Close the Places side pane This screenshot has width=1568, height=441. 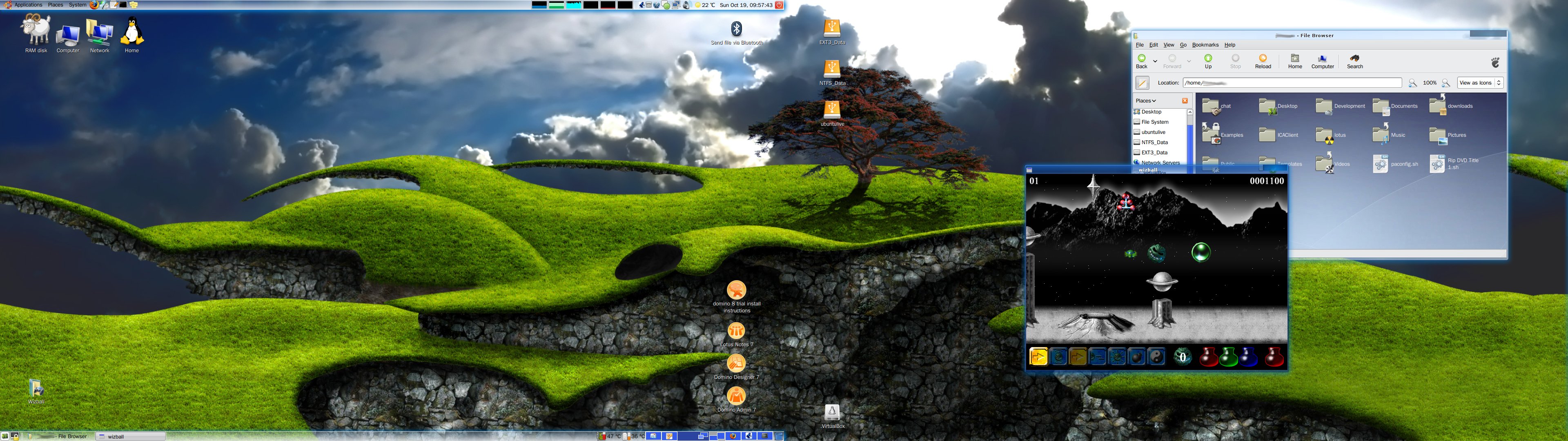tap(1185, 100)
